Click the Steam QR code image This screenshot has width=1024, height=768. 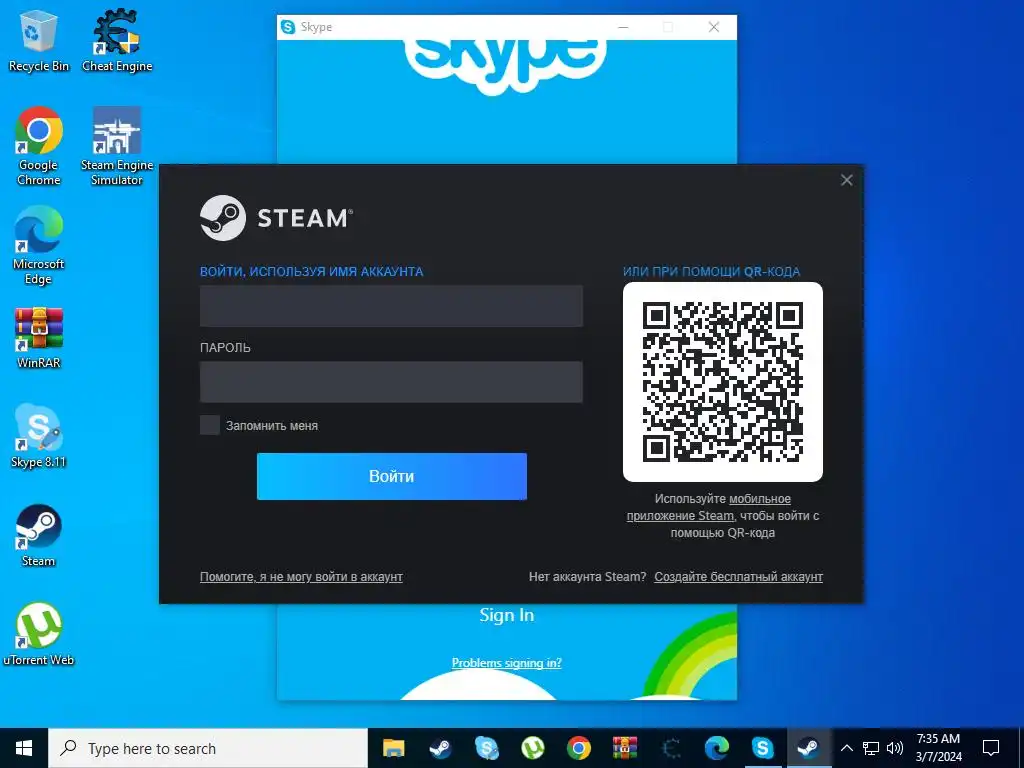click(723, 382)
